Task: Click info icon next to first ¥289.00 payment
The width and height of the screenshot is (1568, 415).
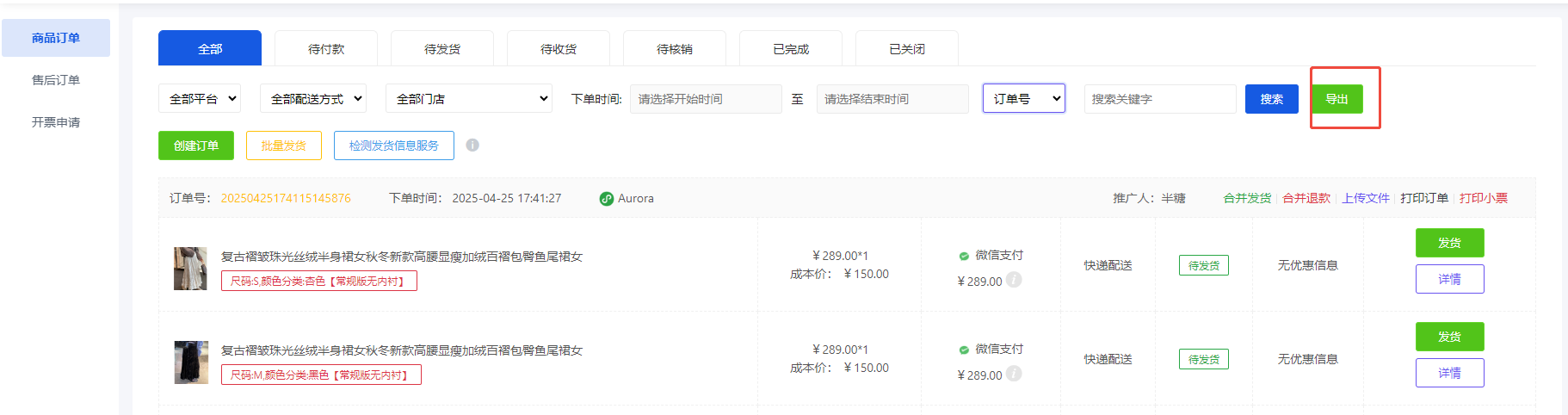Action: pos(1014,280)
